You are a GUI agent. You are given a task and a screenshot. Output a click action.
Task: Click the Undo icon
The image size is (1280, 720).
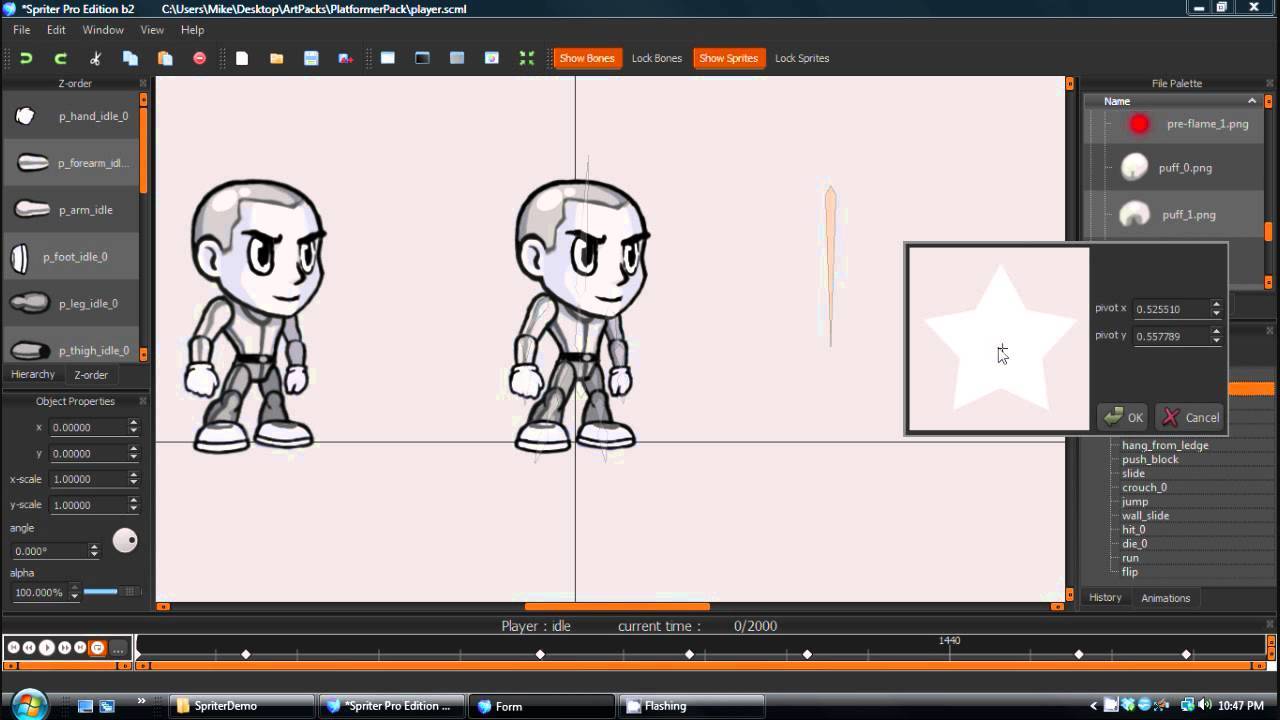point(26,58)
